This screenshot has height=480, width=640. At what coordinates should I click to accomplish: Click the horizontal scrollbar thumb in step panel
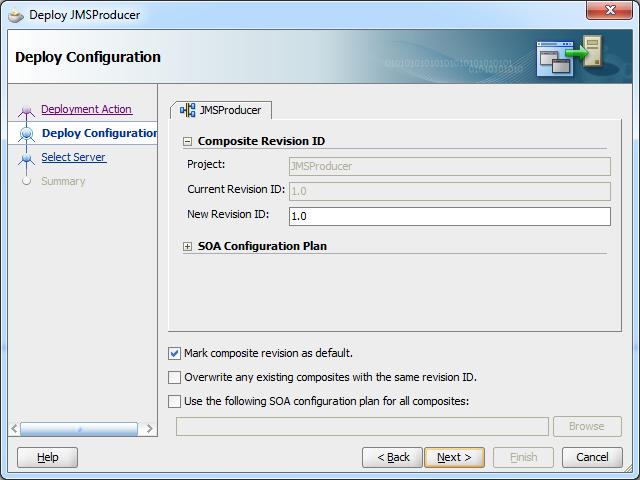79,429
